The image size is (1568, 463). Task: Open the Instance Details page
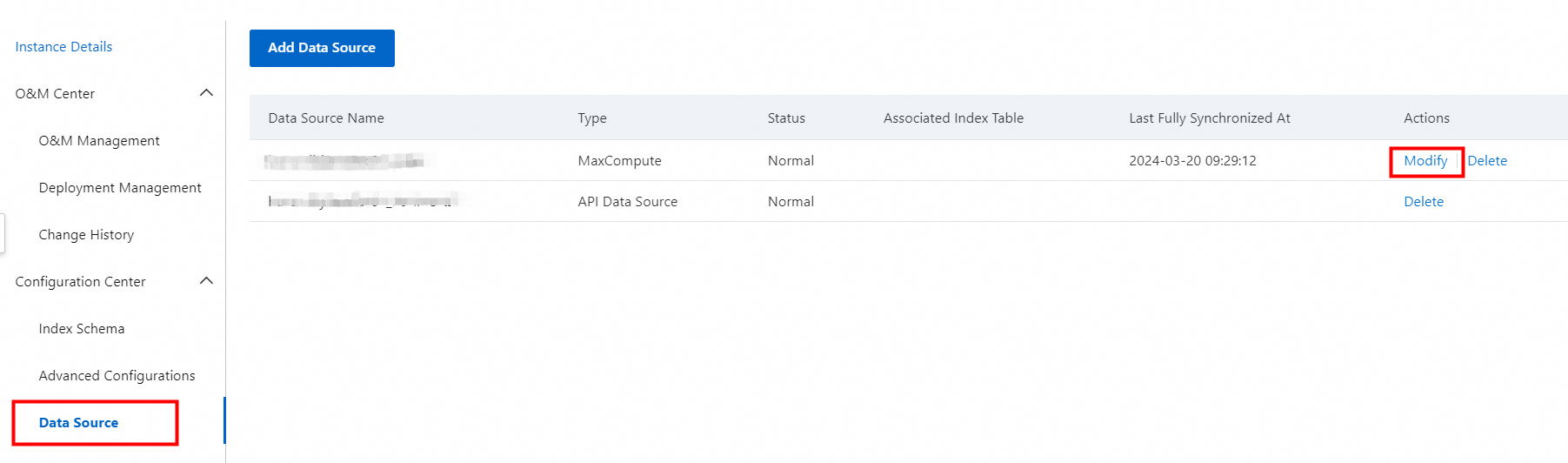(x=63, y=47)
